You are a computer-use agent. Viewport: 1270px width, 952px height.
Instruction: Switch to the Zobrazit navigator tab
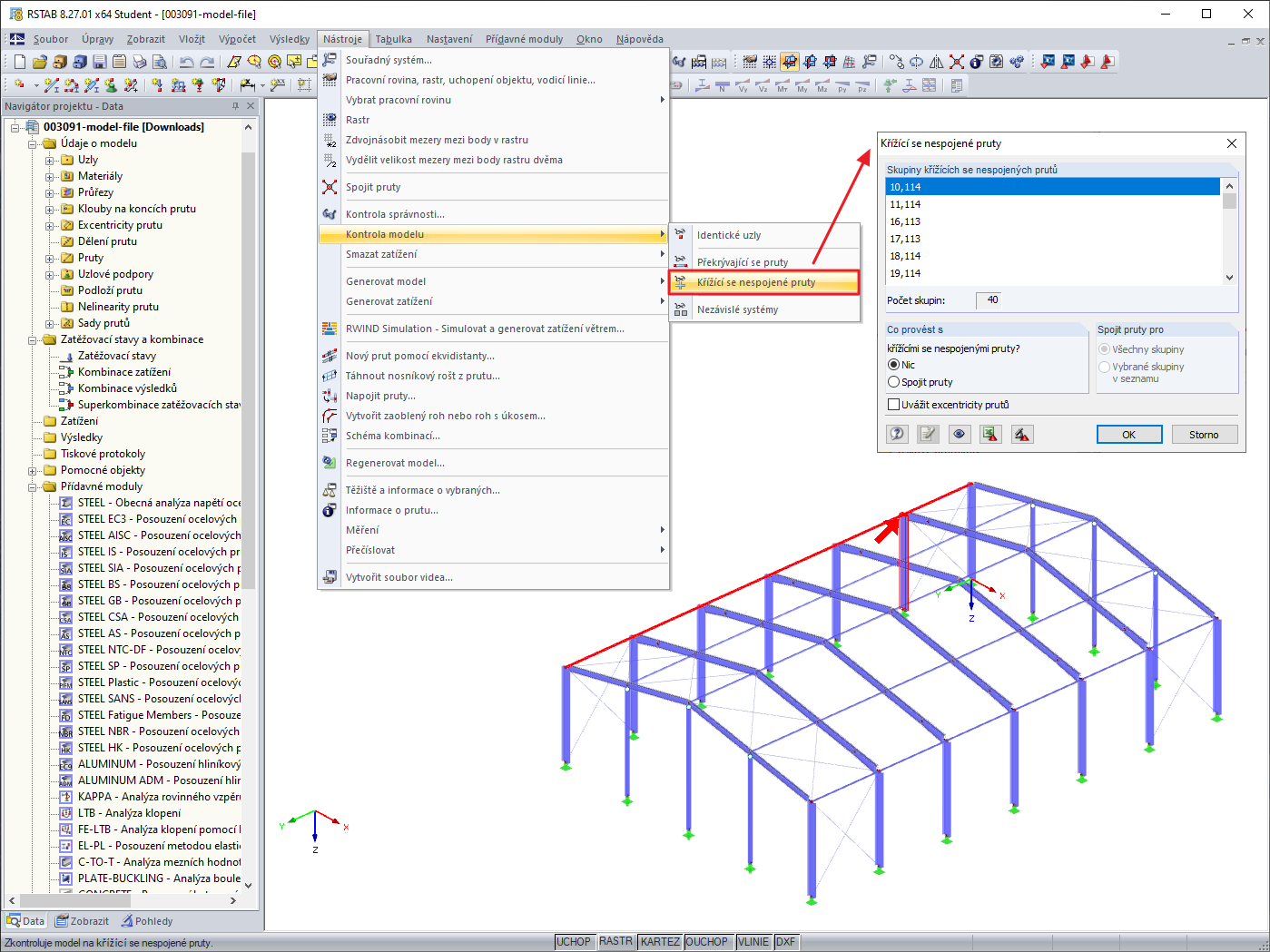pos(83,921)
